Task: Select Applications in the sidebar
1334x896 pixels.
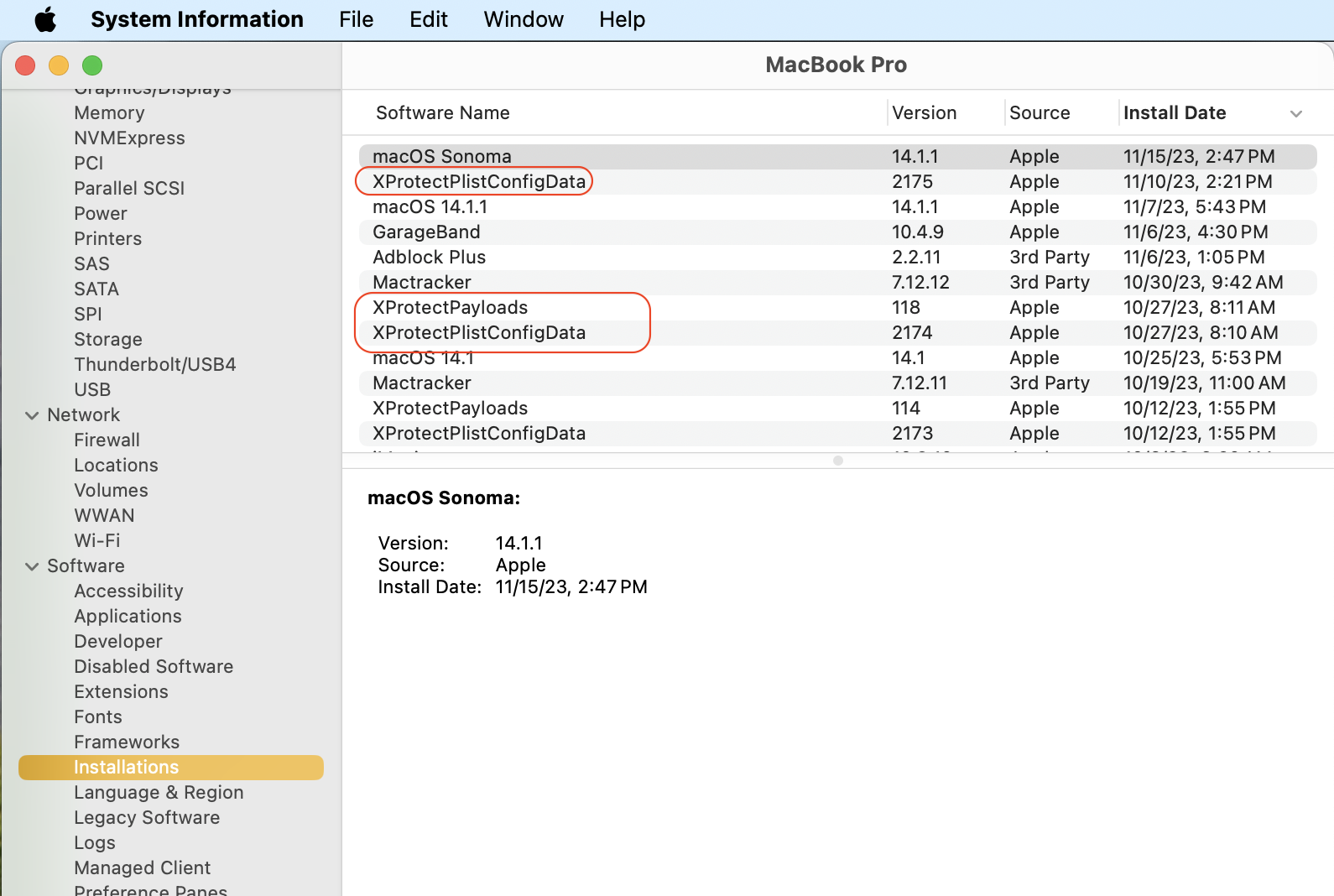Action: click(x=128, y=617)
